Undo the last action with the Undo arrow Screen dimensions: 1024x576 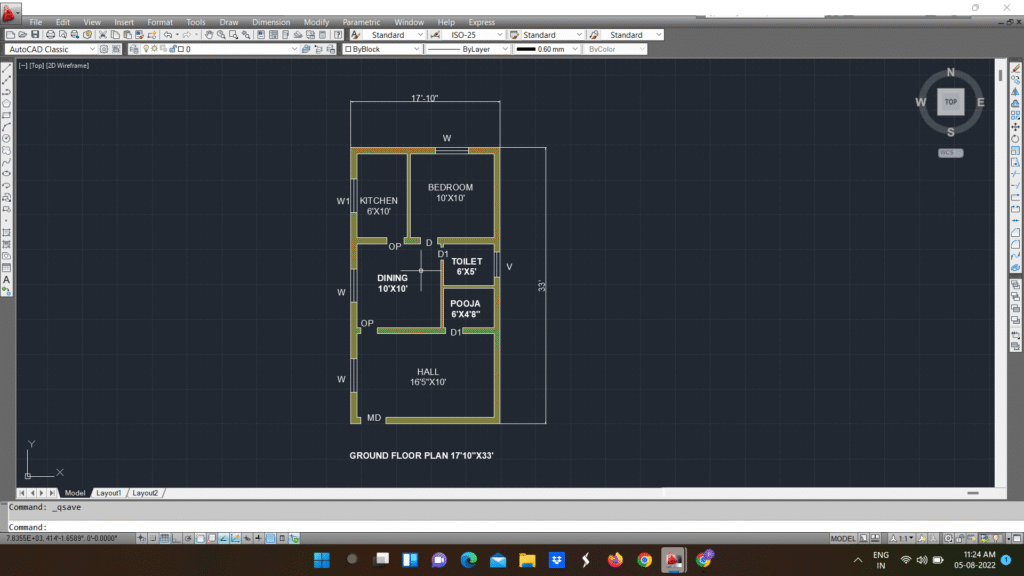(x=168, y=35)
